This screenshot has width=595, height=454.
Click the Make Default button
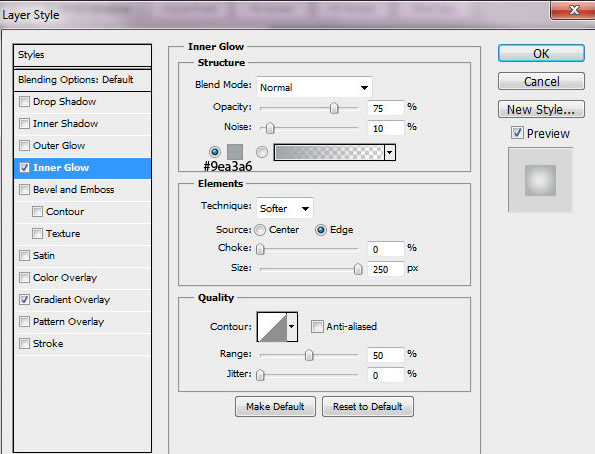275,407
